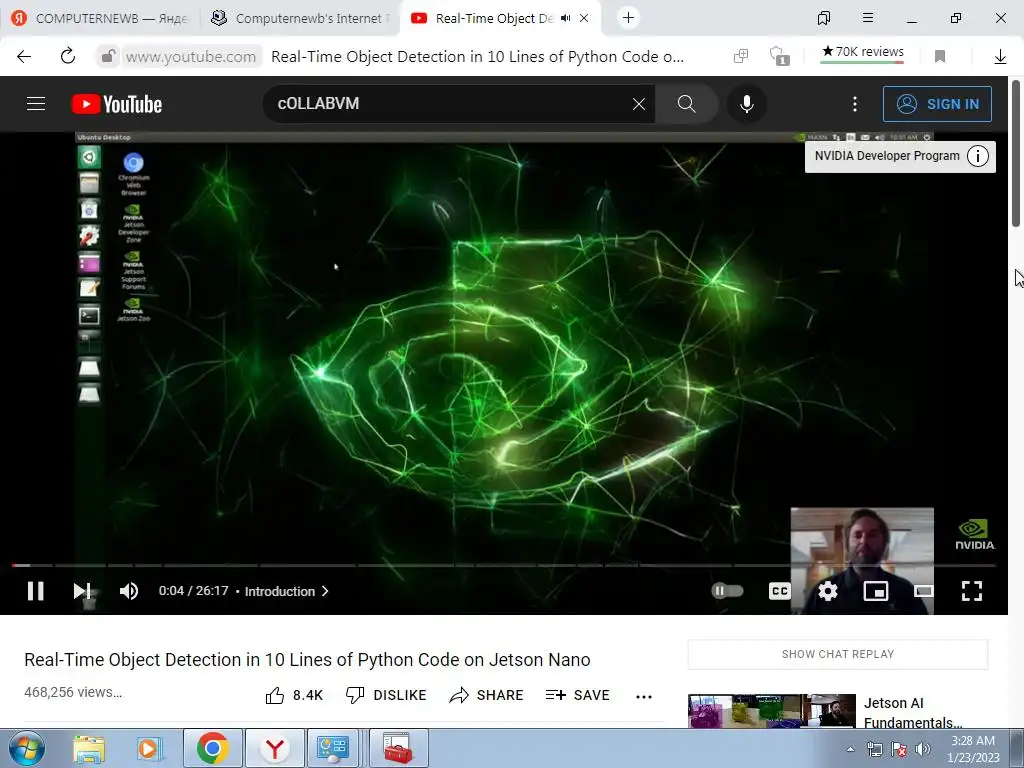Open the YouTube guide hamburger menu
1024x768 pixels.
coord(36,104)
